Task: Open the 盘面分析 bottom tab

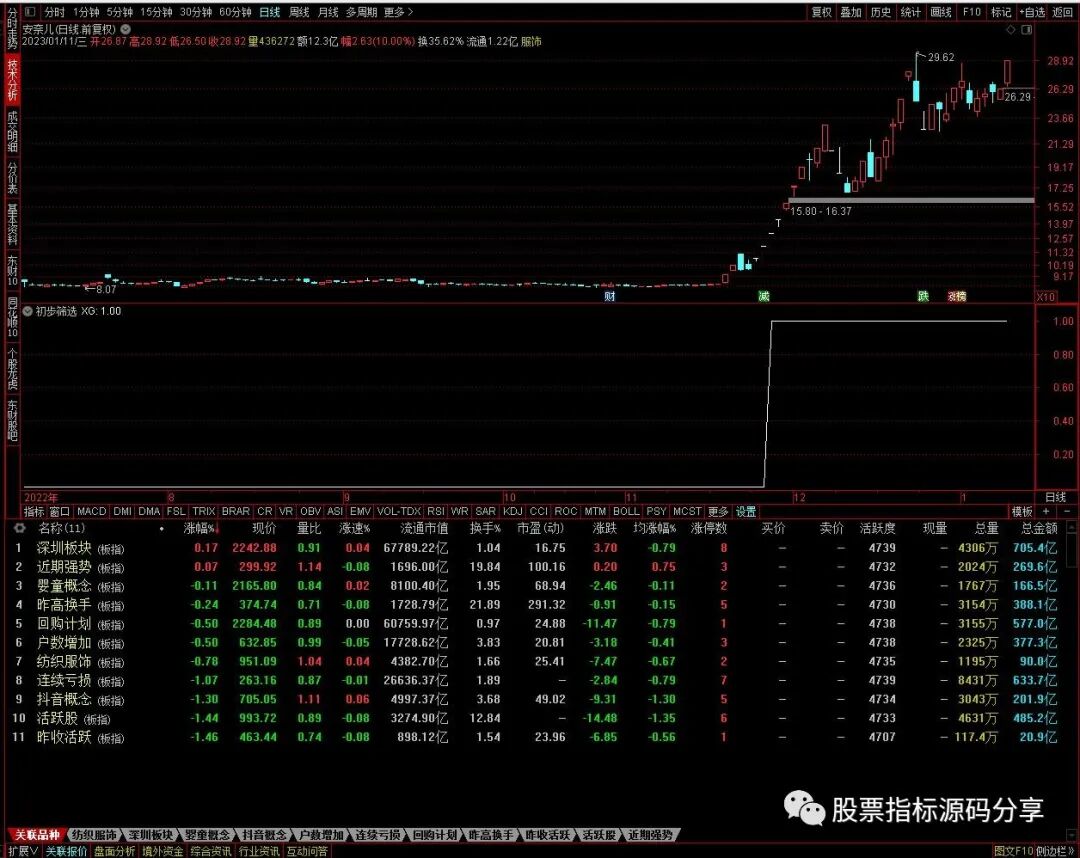Action: pos(114,851)
